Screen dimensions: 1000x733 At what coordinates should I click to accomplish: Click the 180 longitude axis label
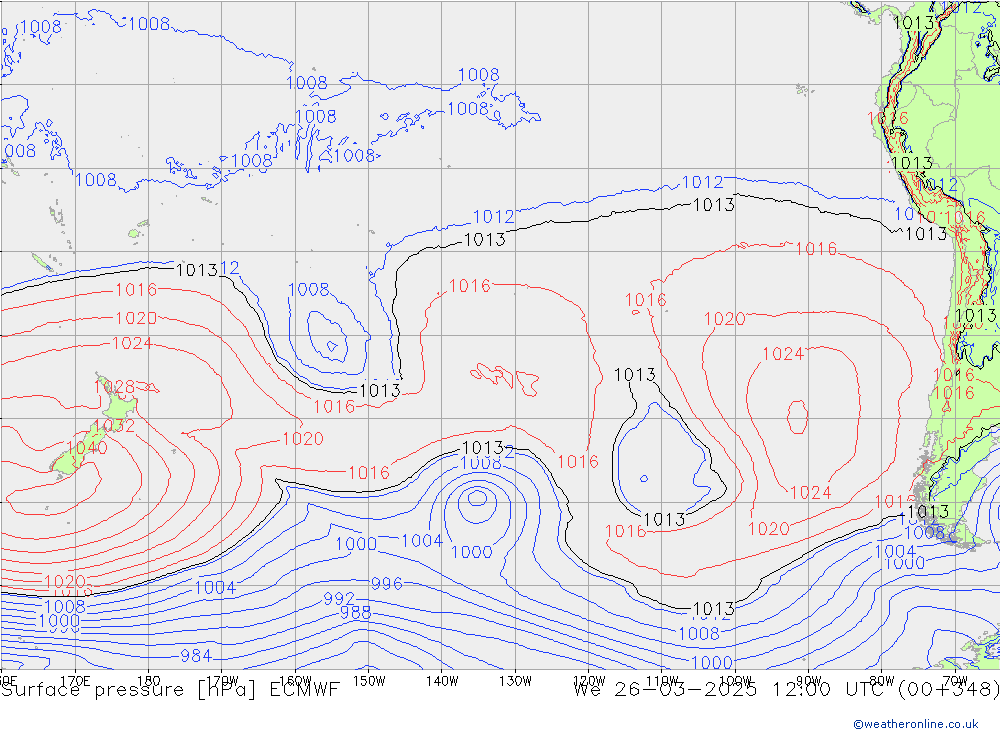tap(149, 681)
